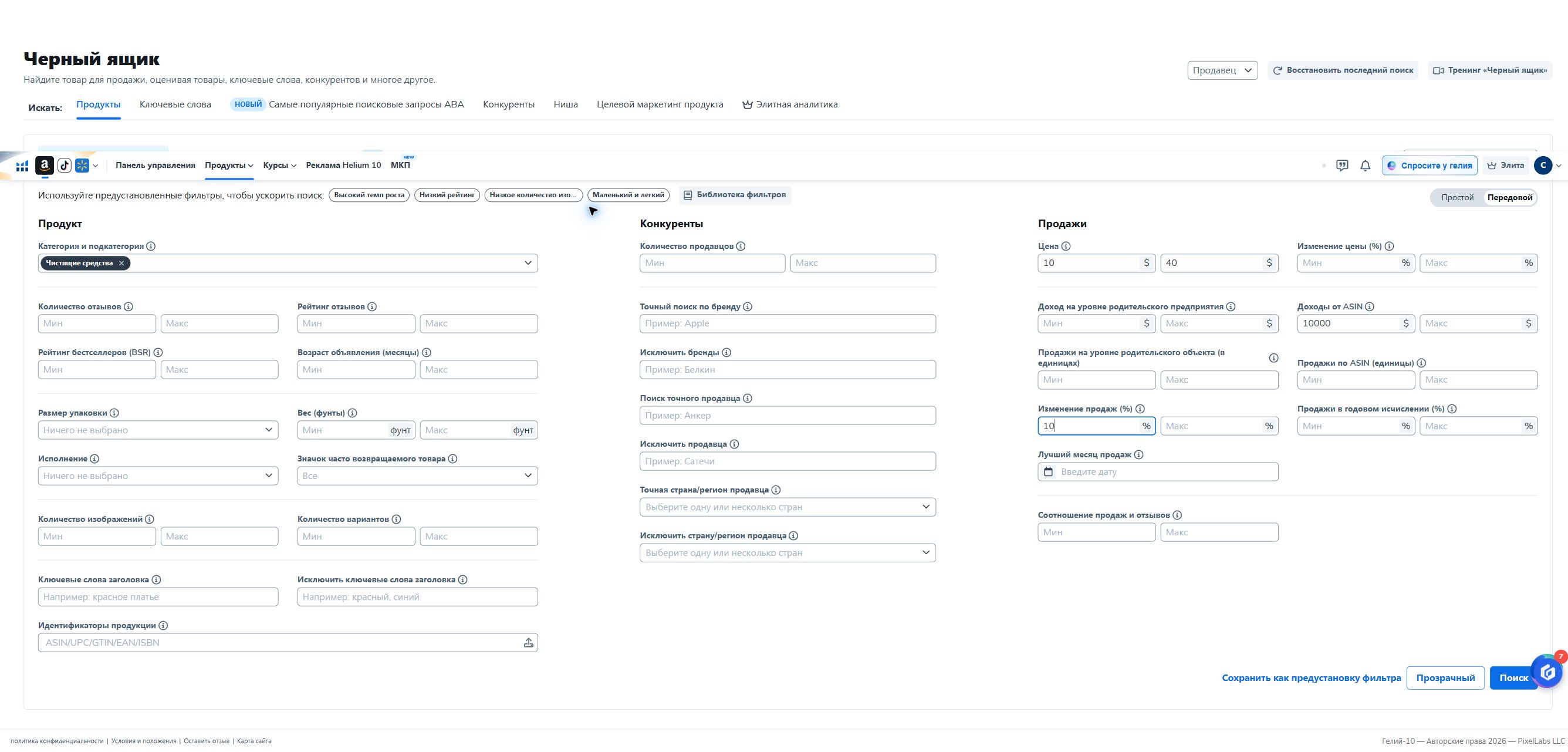Remove the Чистящие средства category tag

(x=121, y=263)
